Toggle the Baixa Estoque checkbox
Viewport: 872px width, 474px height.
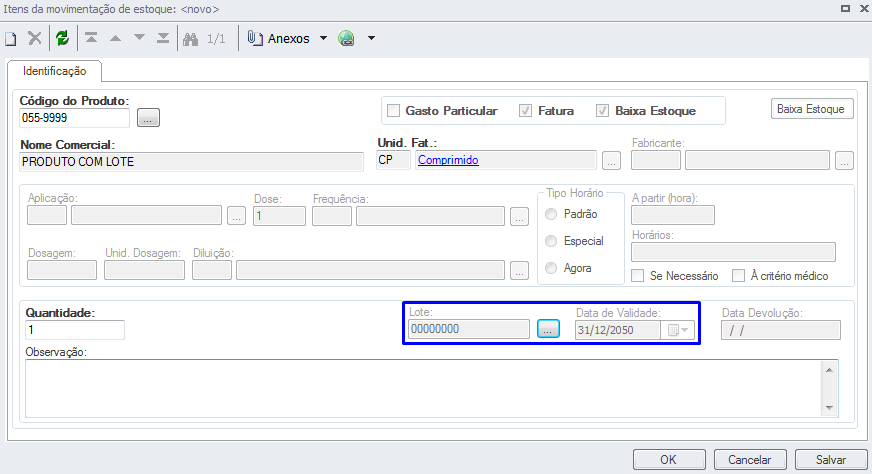602,111
